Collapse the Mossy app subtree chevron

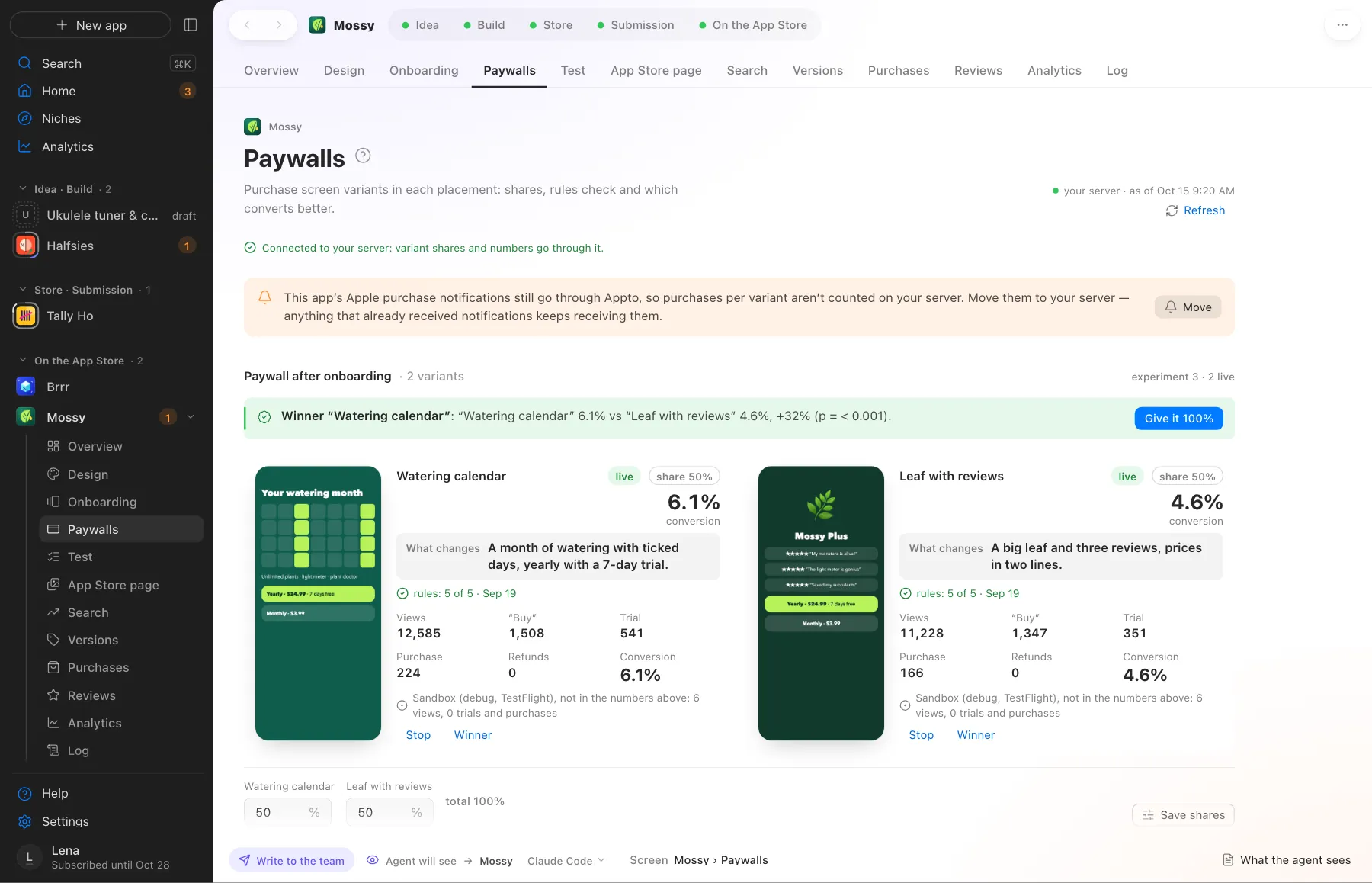pos(191,416)
